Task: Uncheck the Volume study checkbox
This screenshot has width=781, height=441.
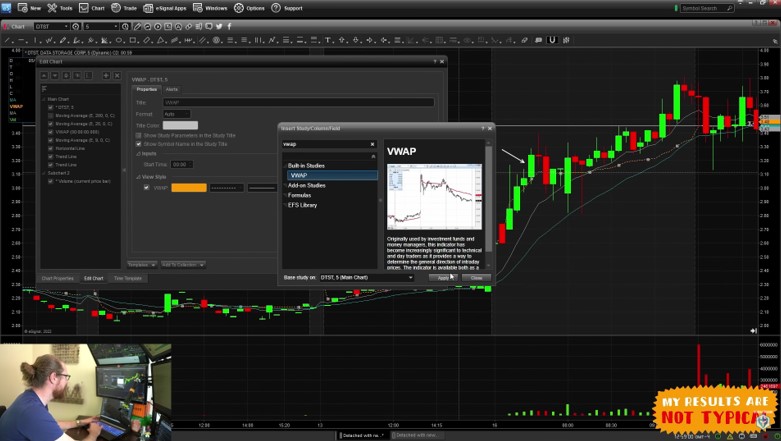Action: point(50,181)
